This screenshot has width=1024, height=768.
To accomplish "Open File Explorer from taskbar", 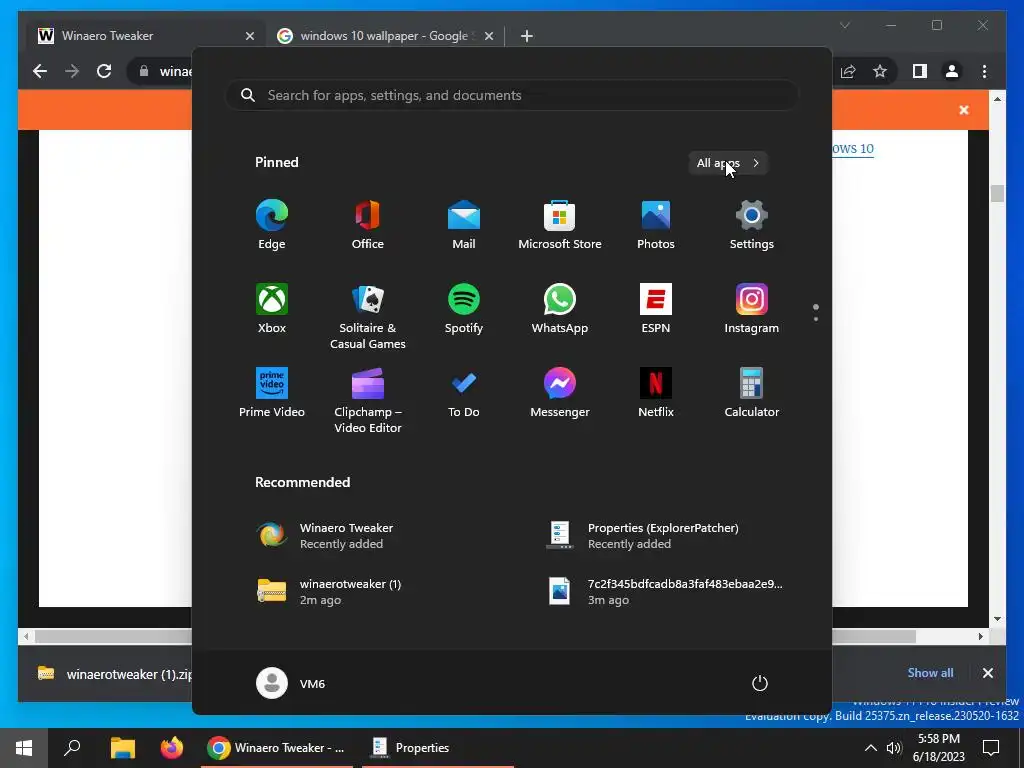I will pos(122,748).
